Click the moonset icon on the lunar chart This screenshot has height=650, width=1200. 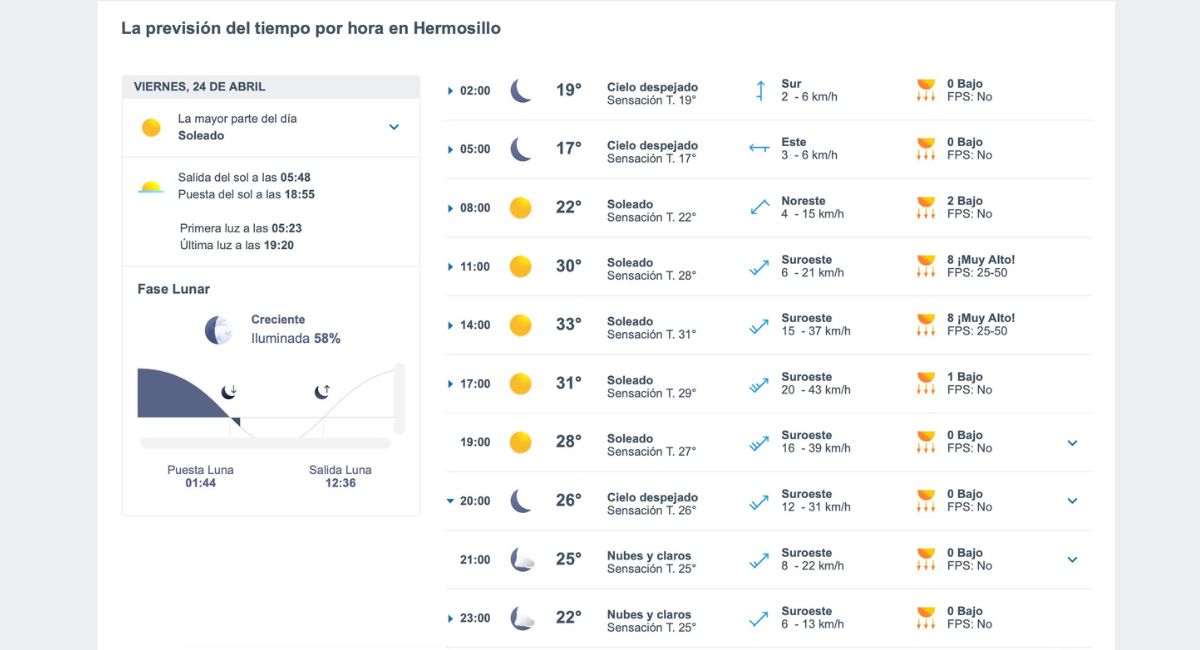pos(230,392)
